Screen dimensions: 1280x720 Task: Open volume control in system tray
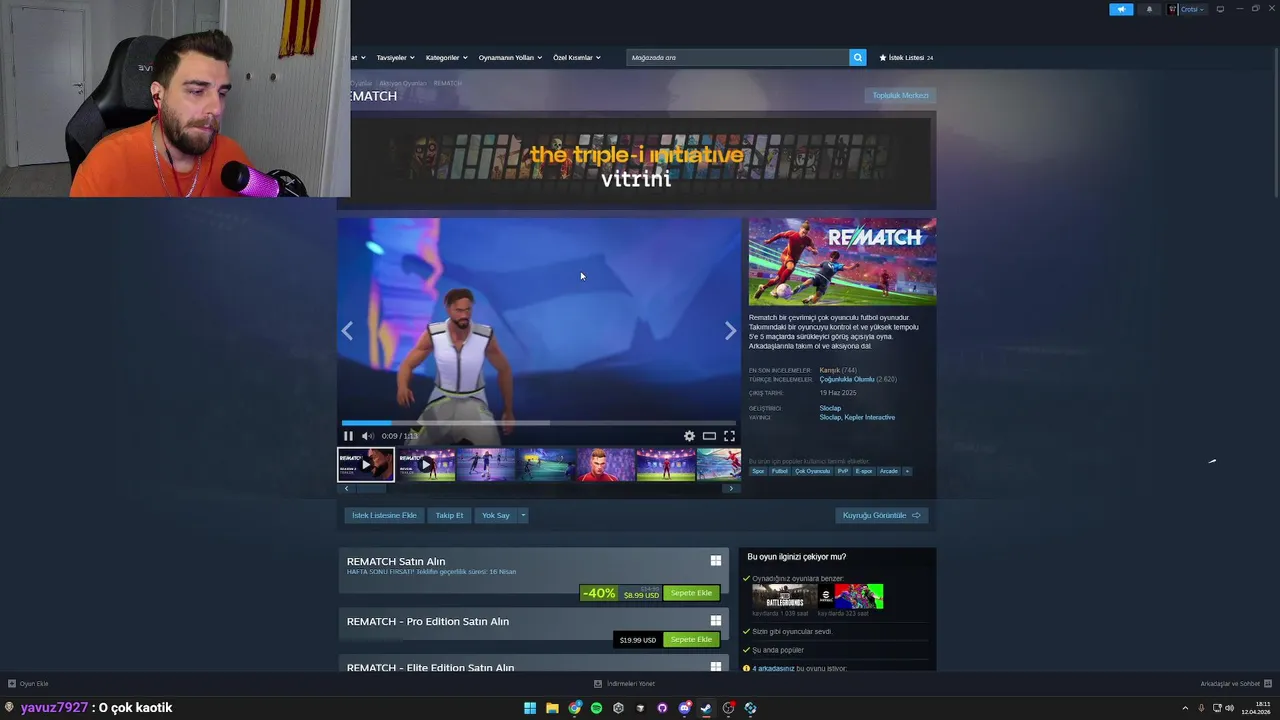[1229, 708]
